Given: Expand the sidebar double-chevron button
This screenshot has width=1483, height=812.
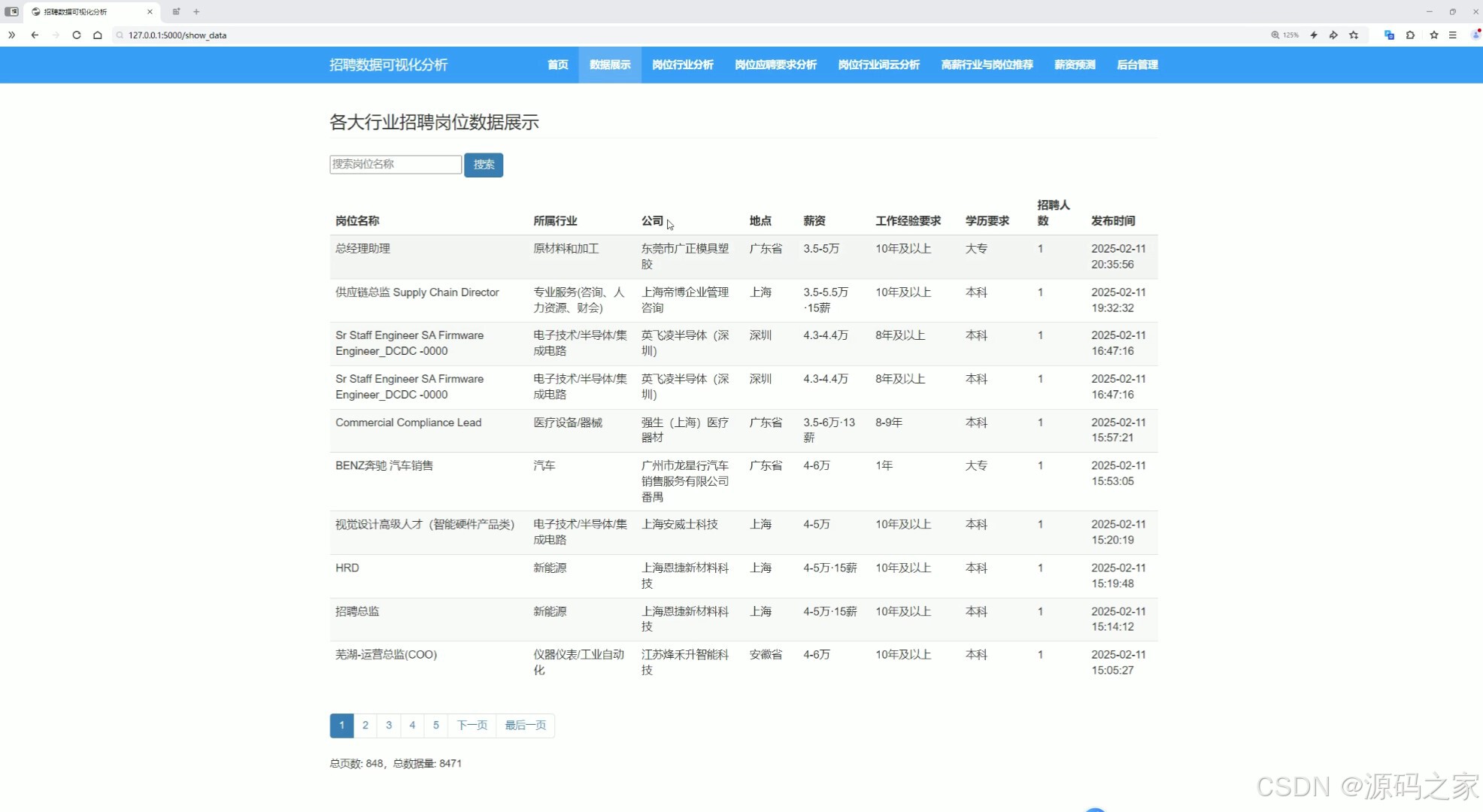Looking at the screenshot, I should tap(11, 35).
